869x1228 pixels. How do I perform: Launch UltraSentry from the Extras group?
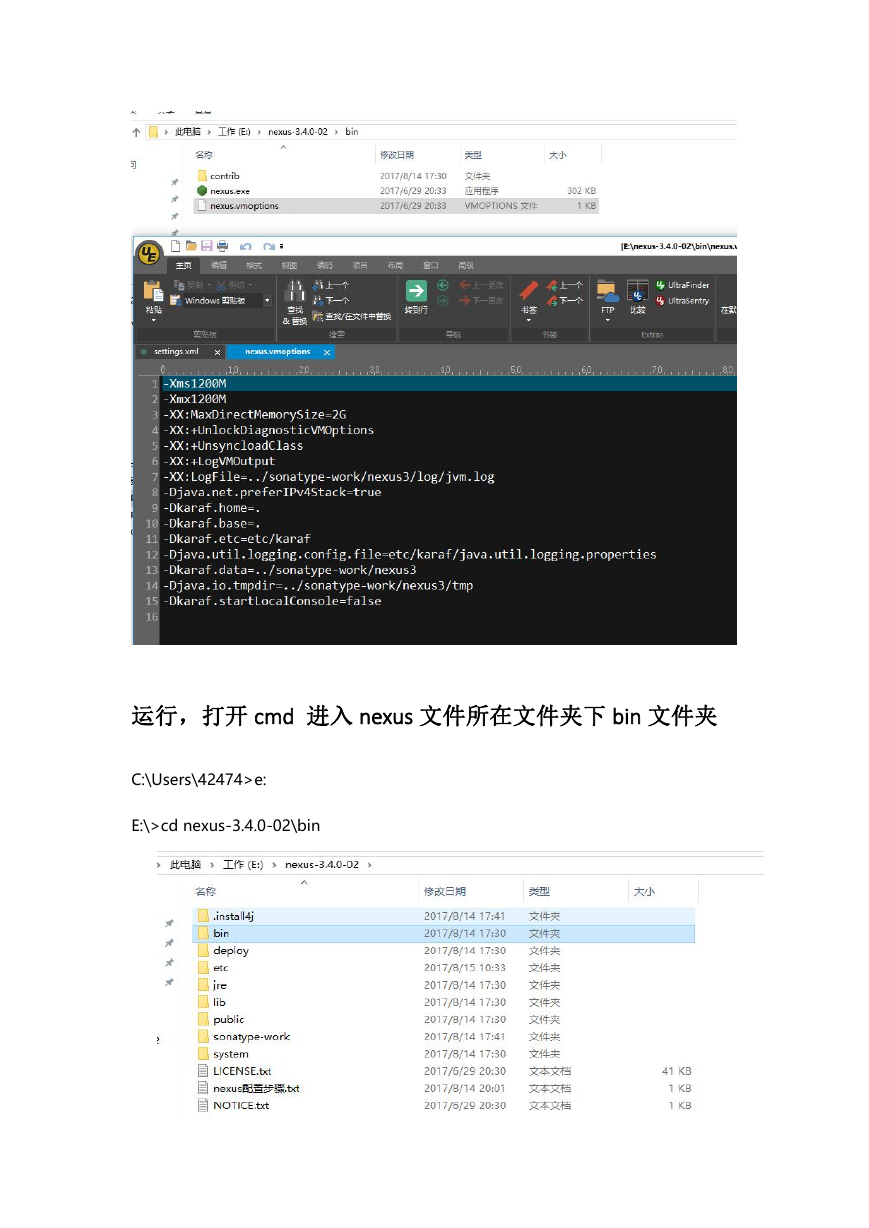click(682, 300)
